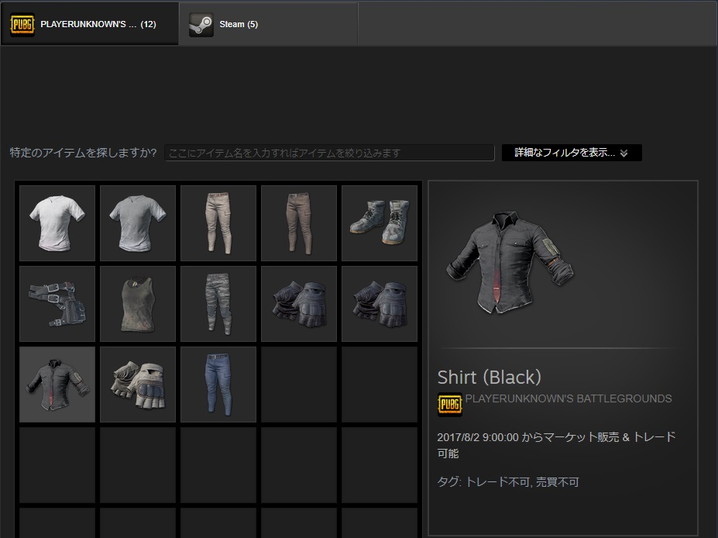Image resolution: width=718 pixels, height=538 pixels.
Task: Select the black utility belt item
Action: [57, 304]
